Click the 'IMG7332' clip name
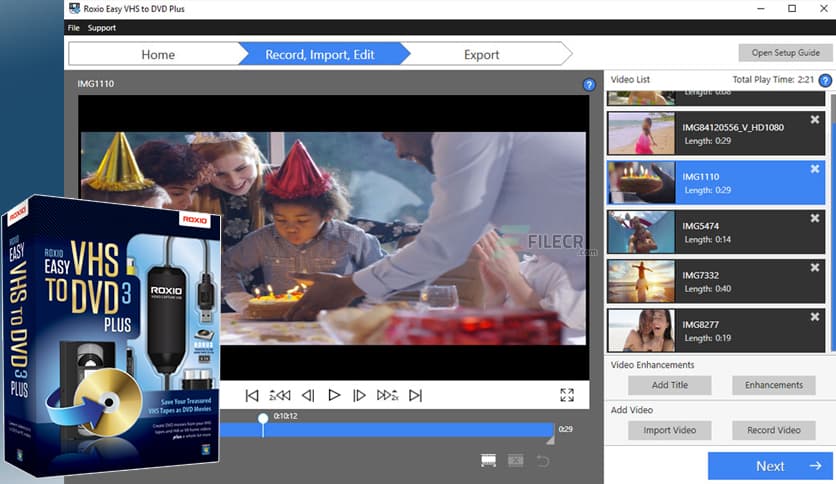The image size is (836, 484). 701,275
